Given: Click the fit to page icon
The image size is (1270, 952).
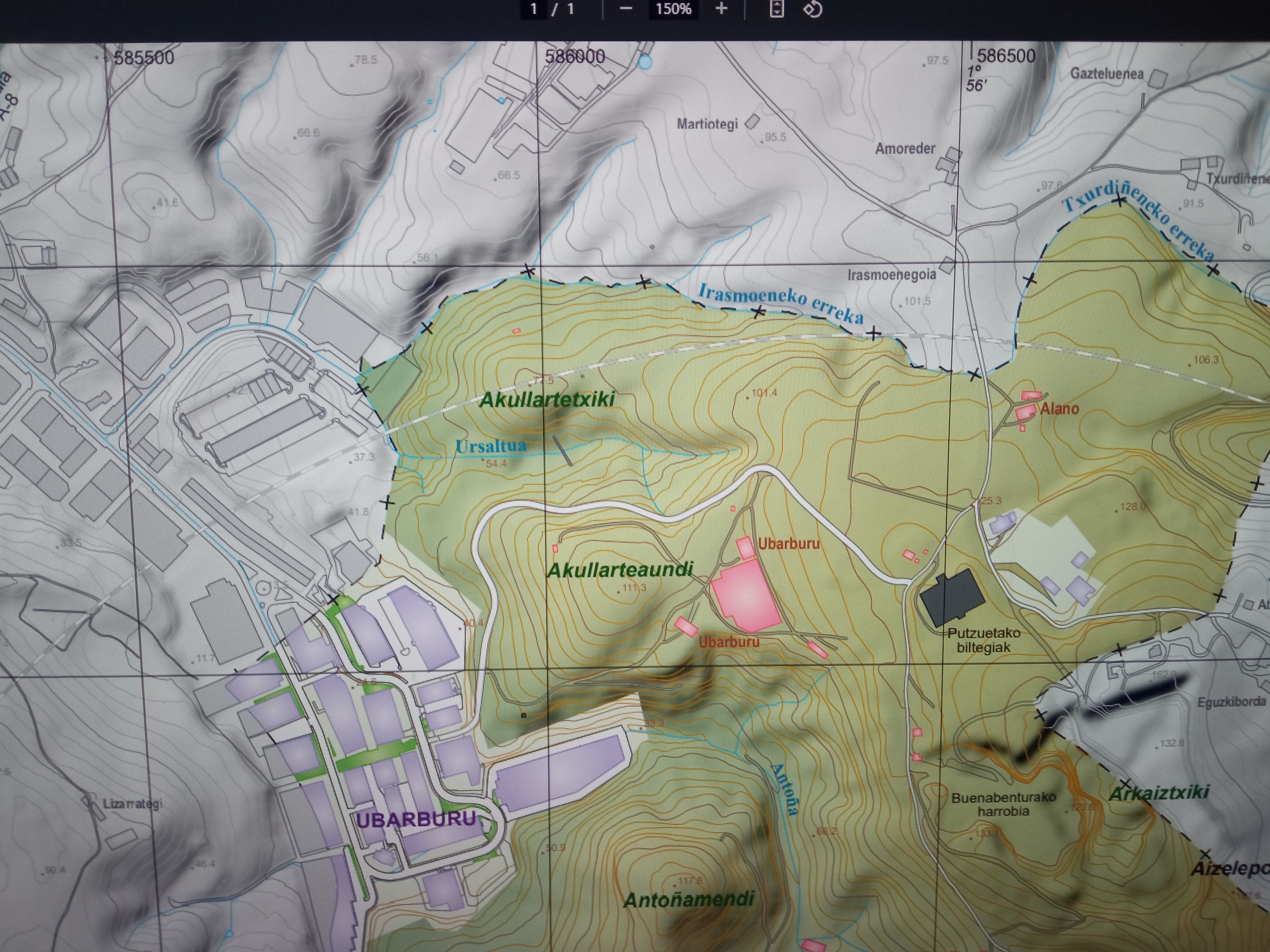Looking at the screenshot, I should click(776, 9).
